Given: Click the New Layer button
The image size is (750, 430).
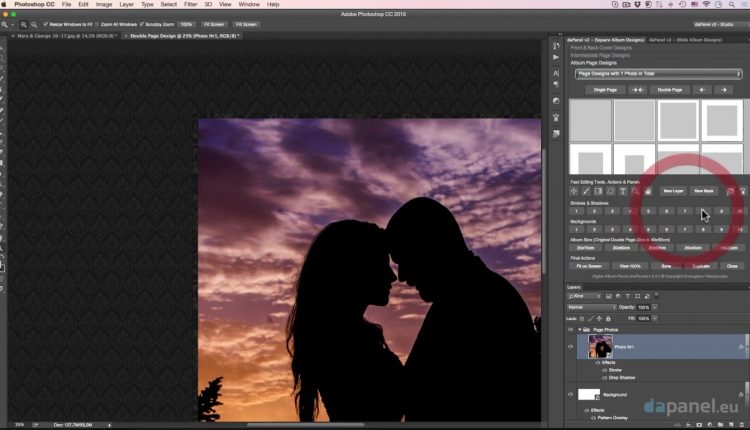Looking at the screenshot, I should pyautogui.click(x=673, y=191).
